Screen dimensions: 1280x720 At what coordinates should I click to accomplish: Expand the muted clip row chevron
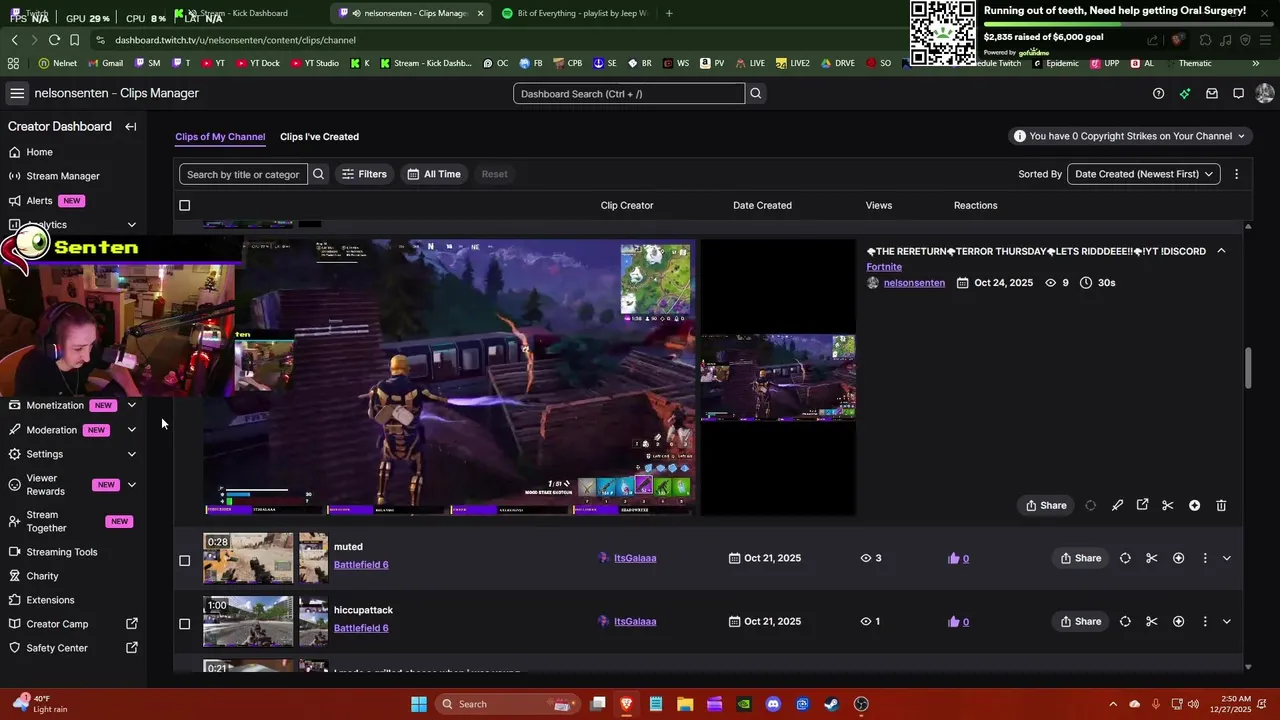[x=1227, y=558]
